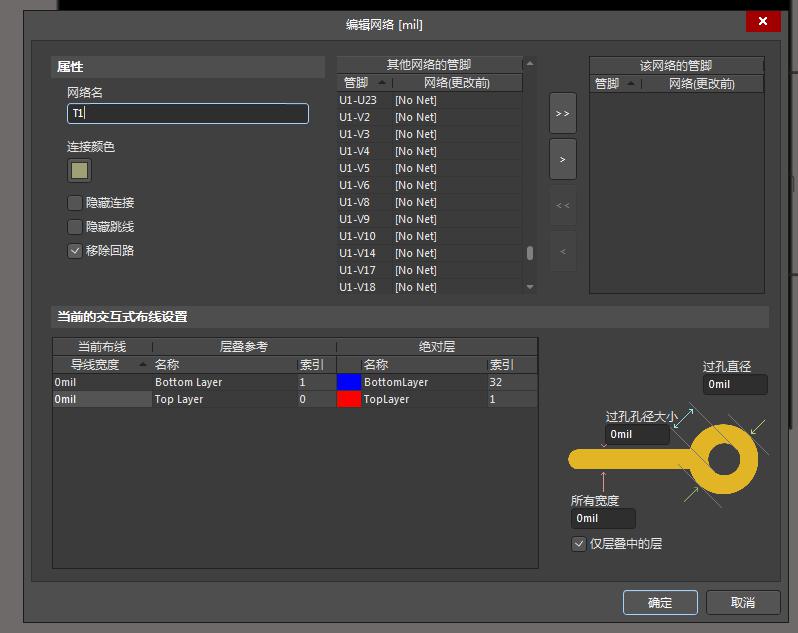
Task: Open the 连接颜色 color picker swatch
Action: pyautogui.click(x=80, y=171)
